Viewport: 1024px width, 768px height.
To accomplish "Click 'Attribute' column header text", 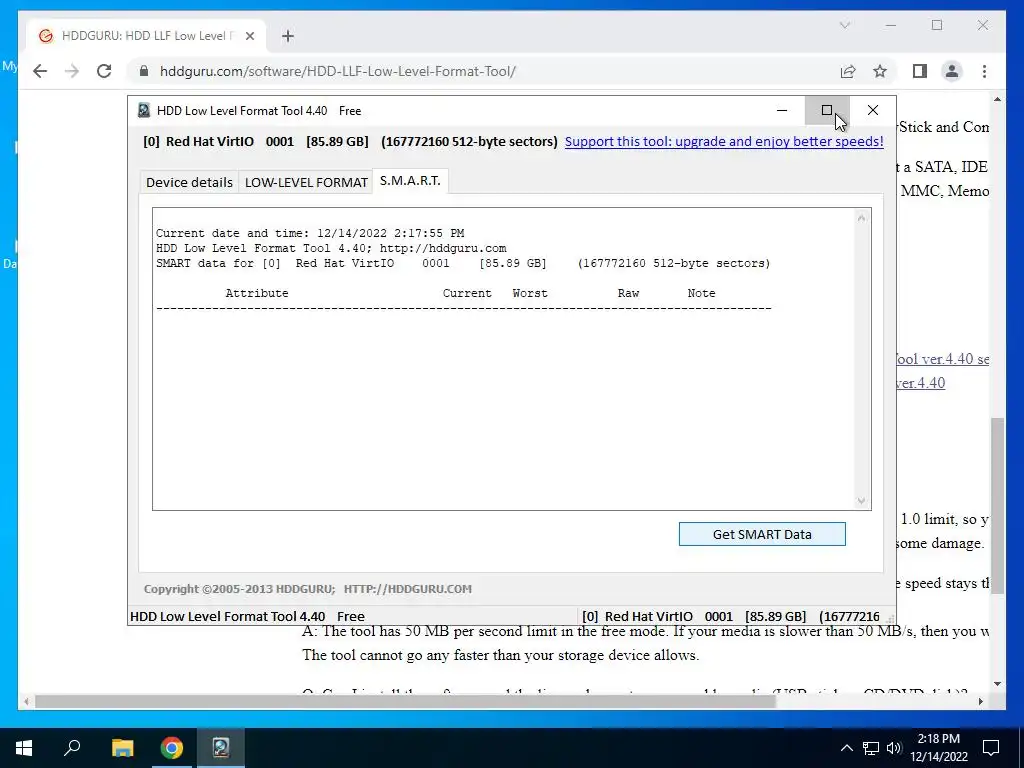I will (257, 293).
